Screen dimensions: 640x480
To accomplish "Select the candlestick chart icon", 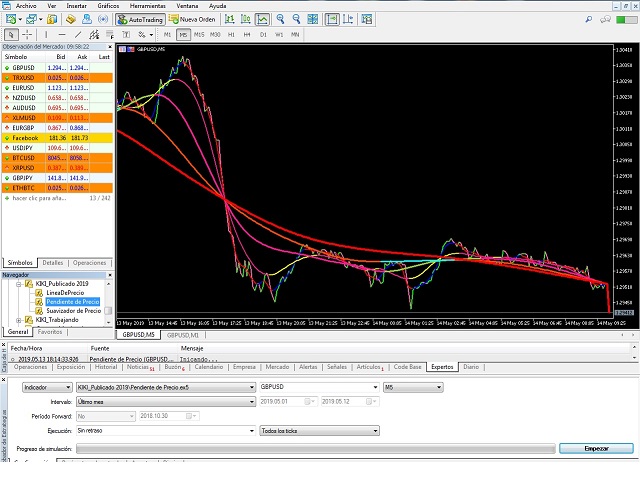I will 244,19.
